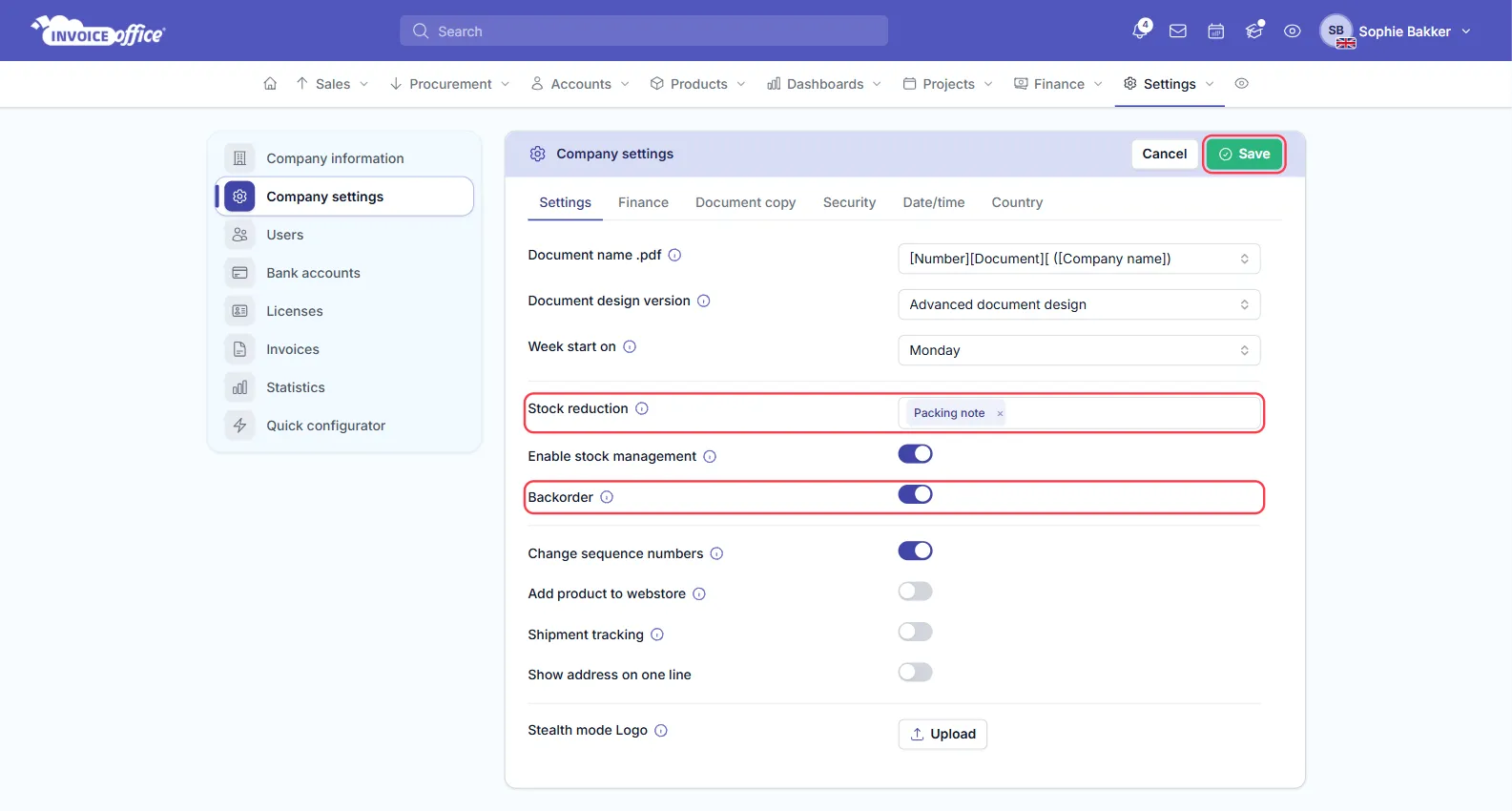Show info for Document name .pdf
1512x811 pixels.
[674, 255]
